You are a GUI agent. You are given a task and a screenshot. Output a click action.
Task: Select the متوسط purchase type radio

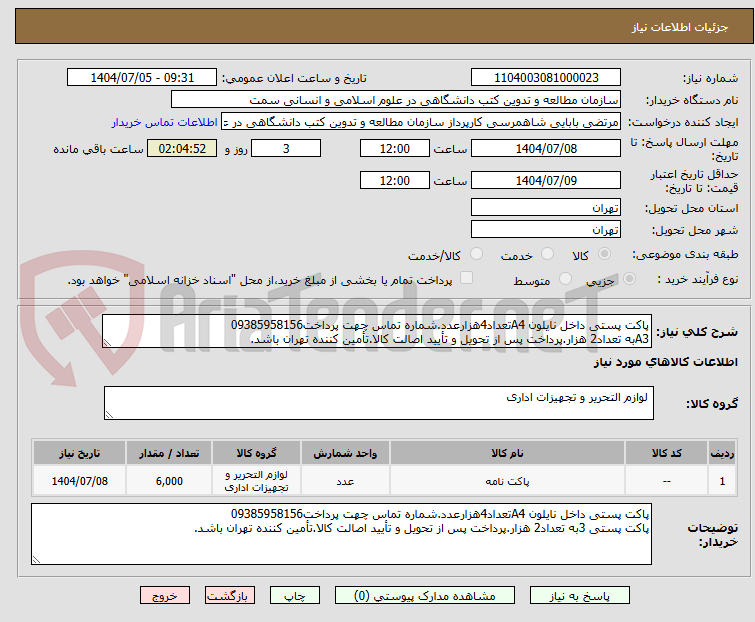pyautogui.click(x=565, y=278)
